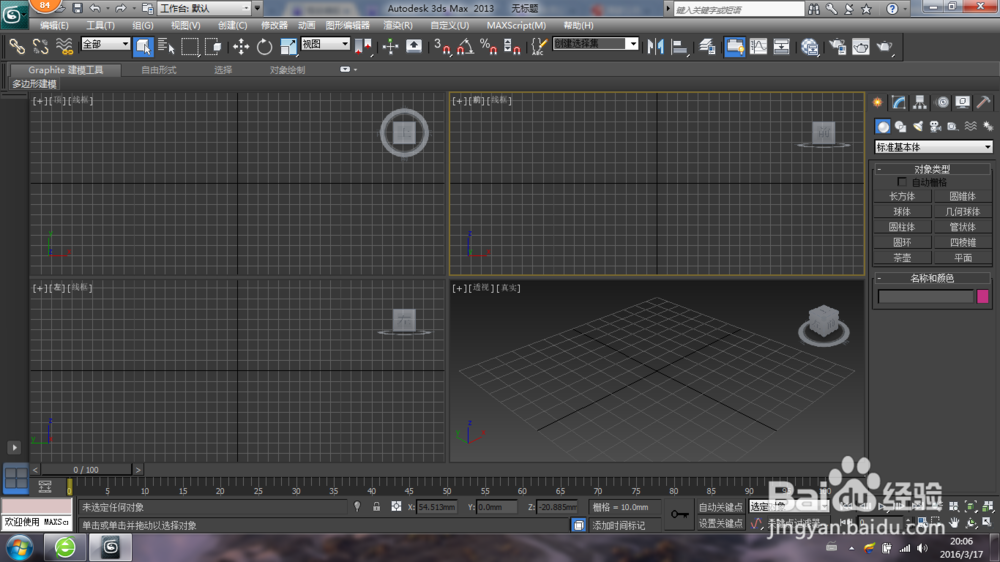1000x562 pixels.
Task: Toggle keyboard shortcut override icon
Action: tap(414, 47)
